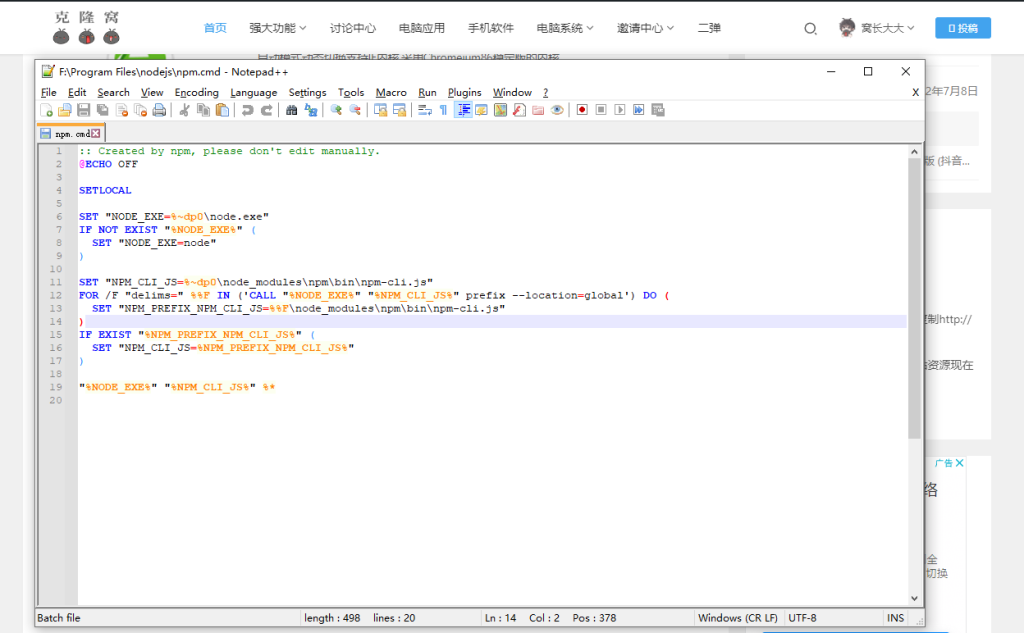Viewport: 1024px width, 633px height.
Task: Open 讨论中心 website link
Action: 353,28
